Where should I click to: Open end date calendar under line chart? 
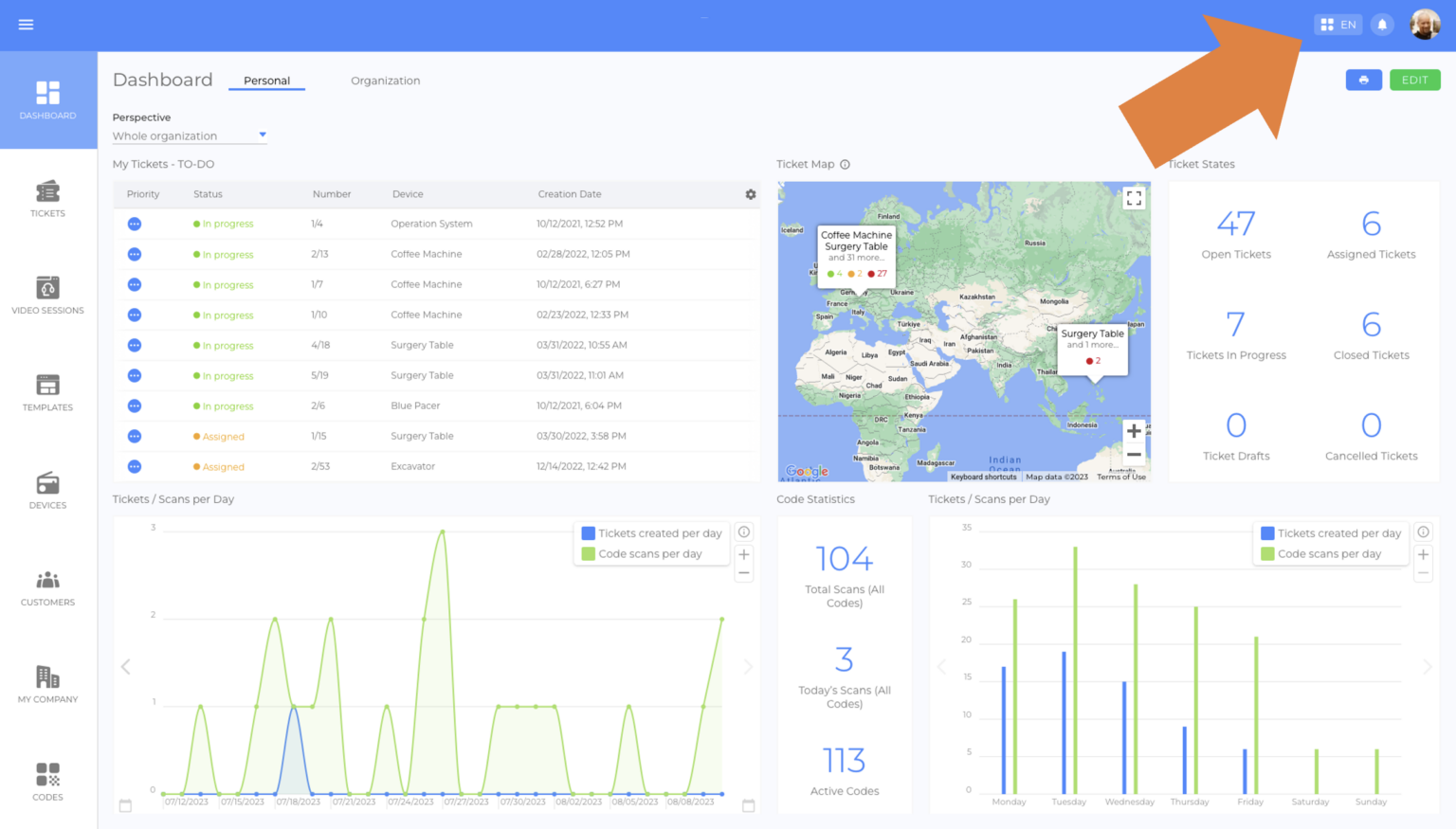pos(748,805)
